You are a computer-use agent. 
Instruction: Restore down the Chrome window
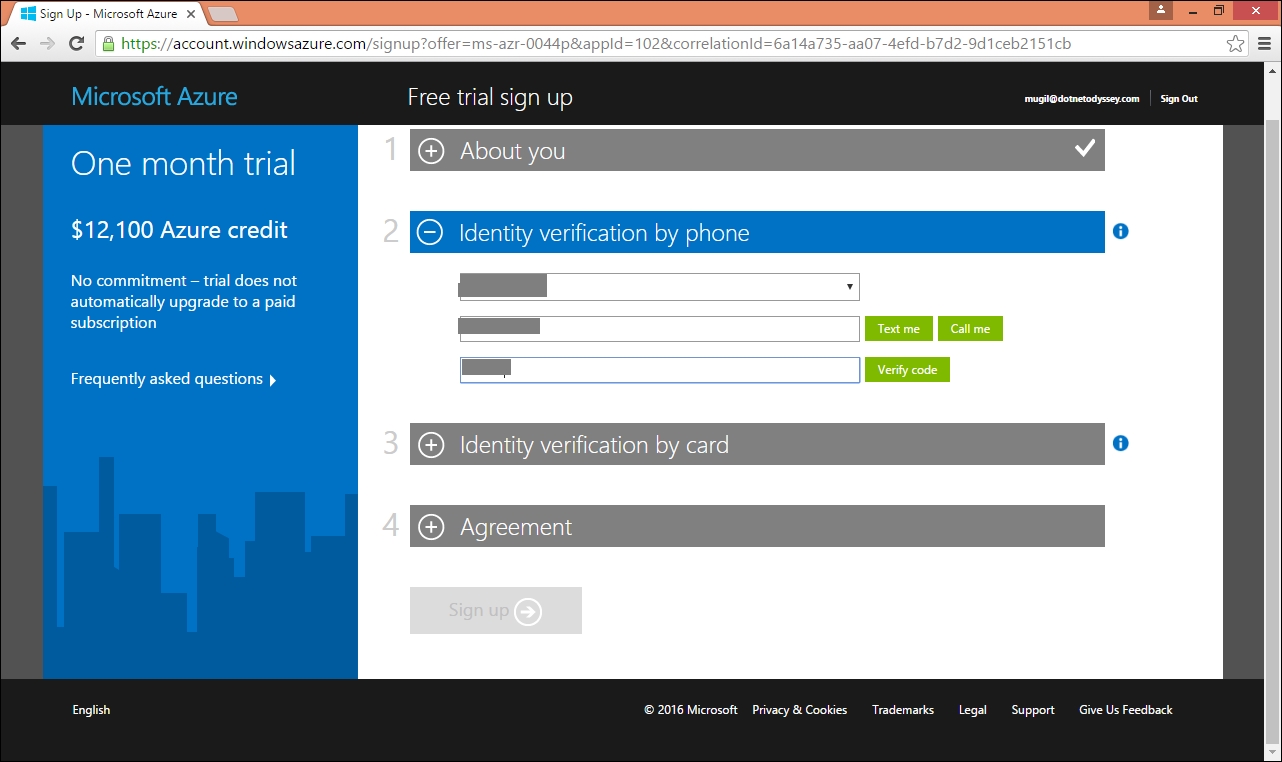click(1219, 10)
